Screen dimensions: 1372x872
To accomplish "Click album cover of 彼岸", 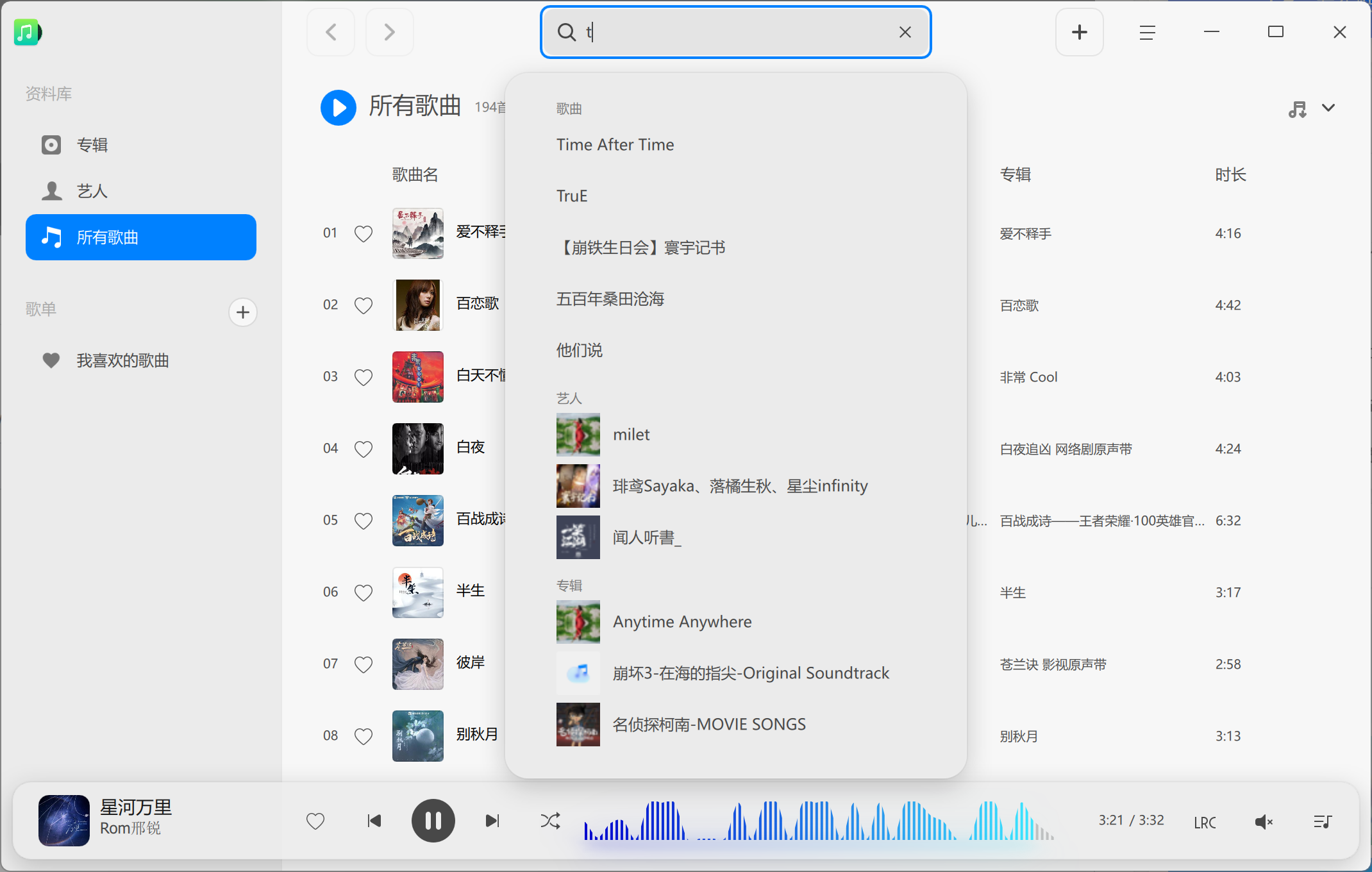I will (418, 664).
